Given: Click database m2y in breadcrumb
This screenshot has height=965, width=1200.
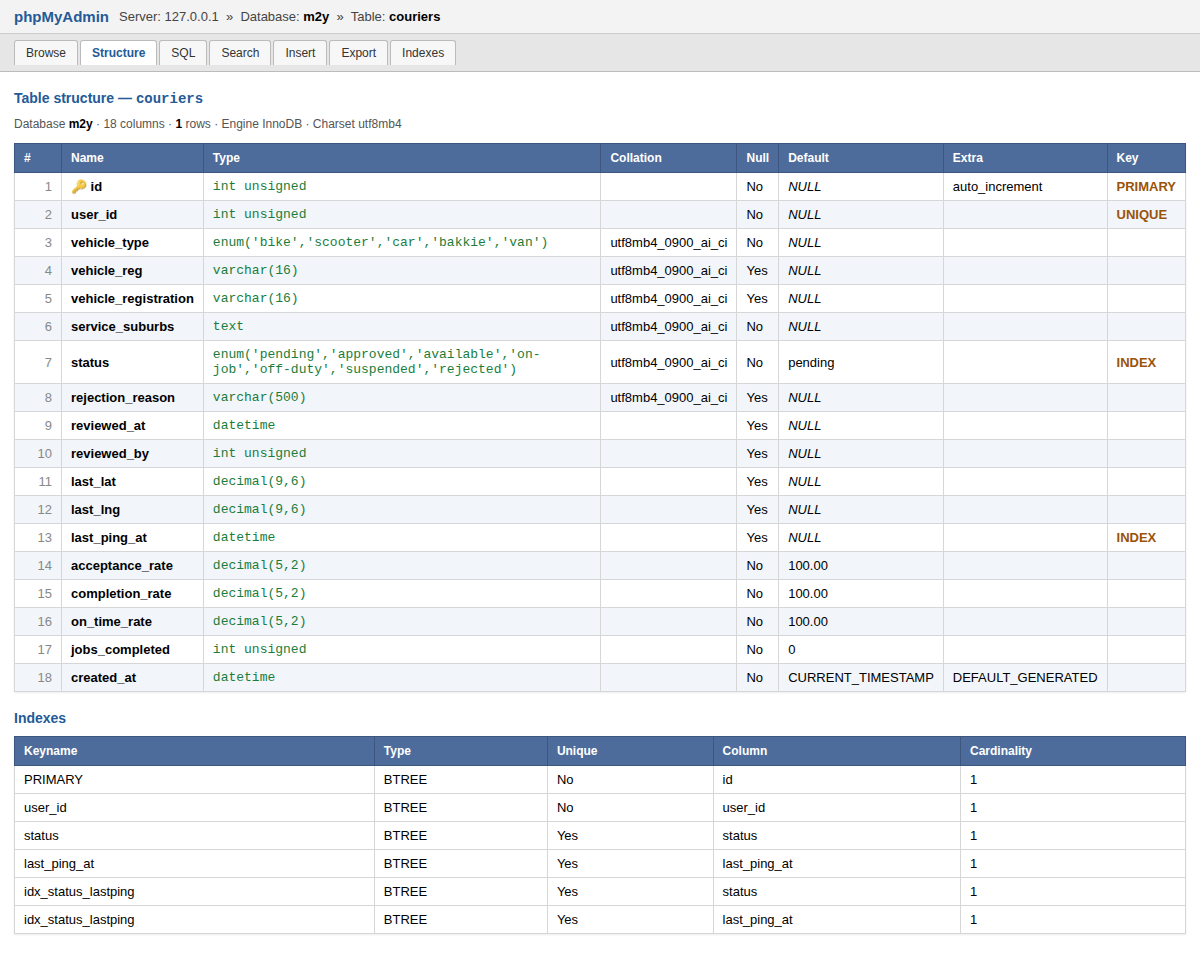Looking at the screenshot, I should (x=316, y=17).
